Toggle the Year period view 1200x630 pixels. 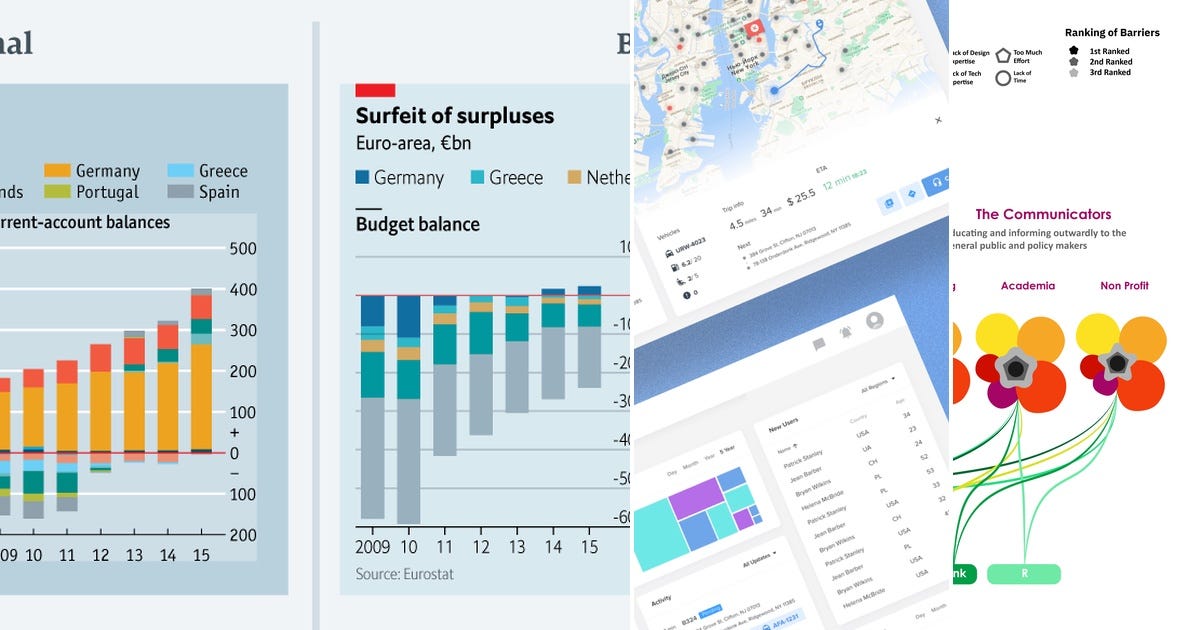click(707, 459)
